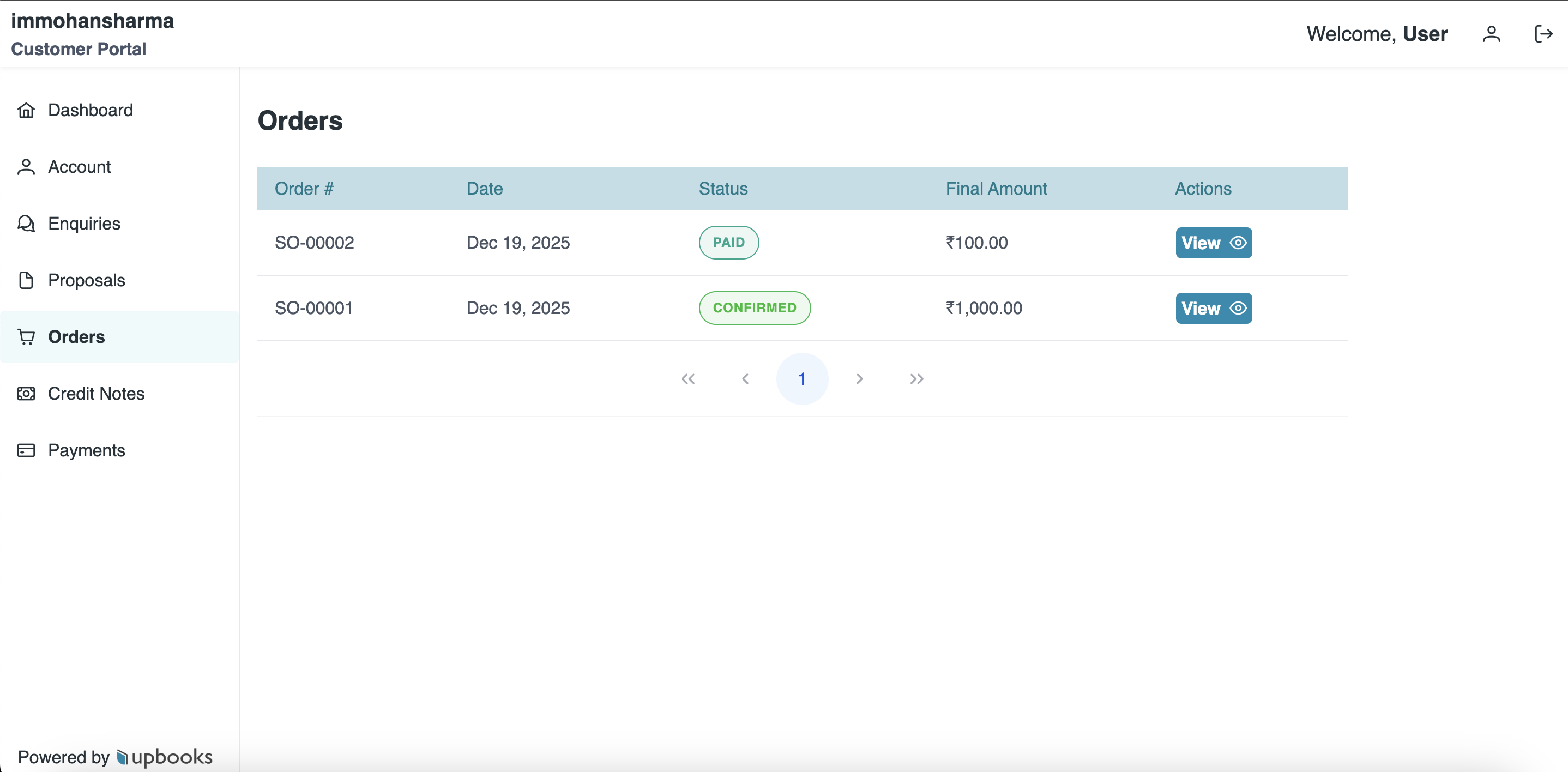Click the Enquiries chat icon
Image resolution: width=1568 pixels, height=772 pixels.
click(x=26, y=224)
